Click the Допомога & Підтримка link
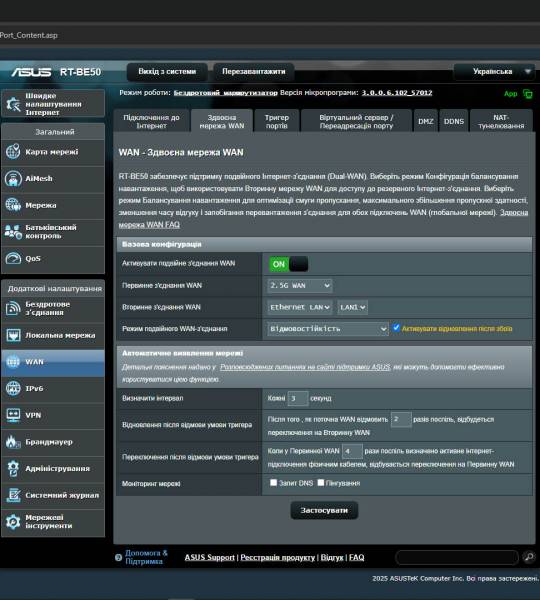This screenshot has width=540, height=600. [146, 557]
